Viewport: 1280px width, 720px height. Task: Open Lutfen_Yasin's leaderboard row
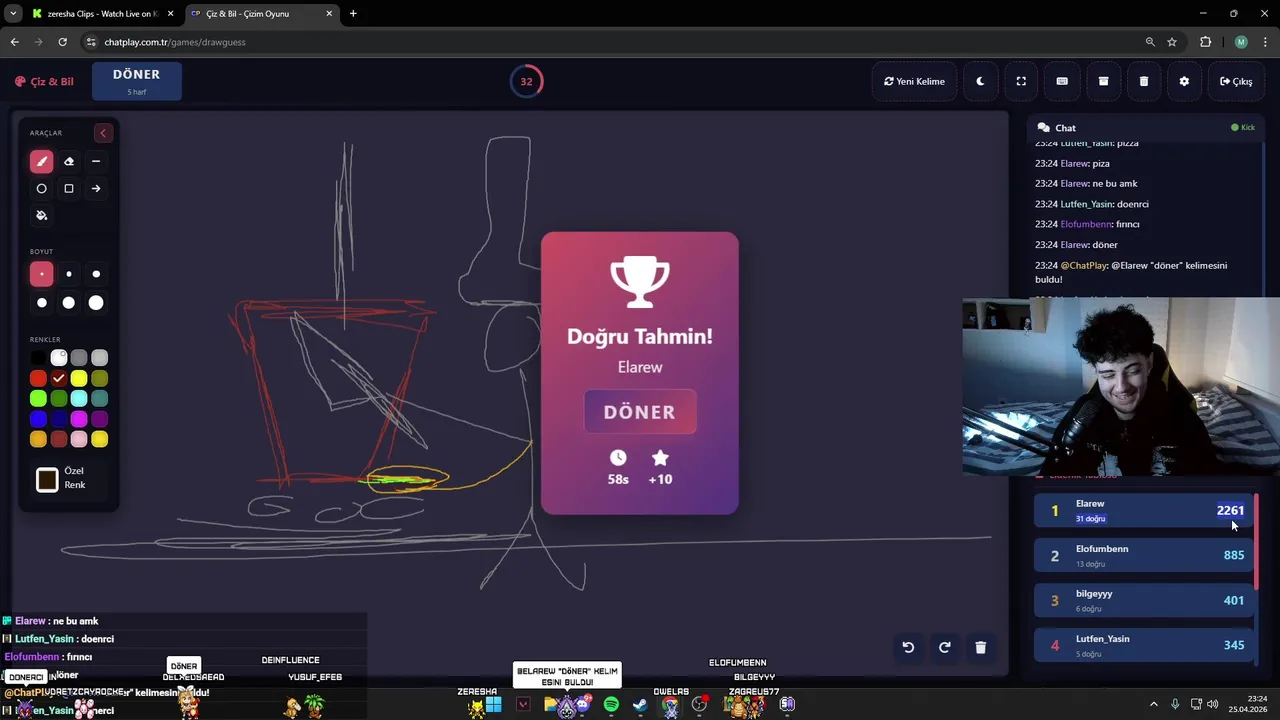tap(1142, 645)
